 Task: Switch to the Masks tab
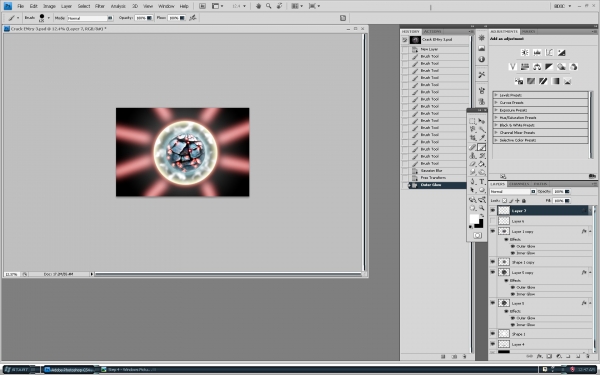[528, 31]
